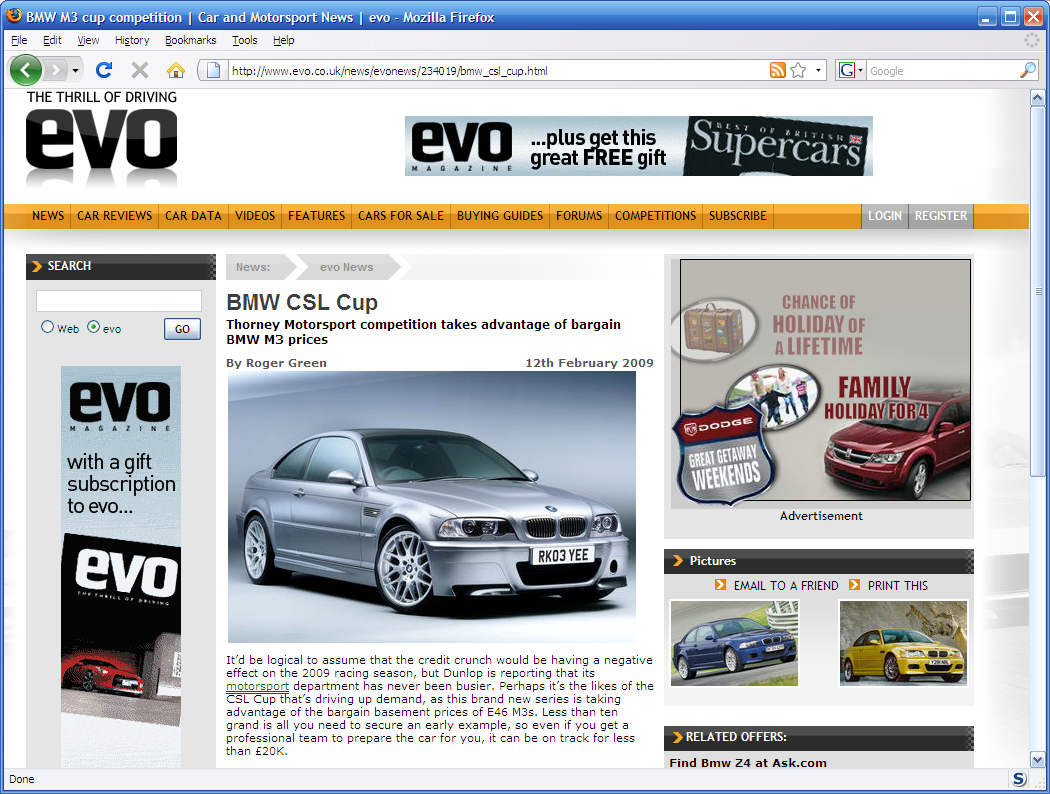Click the silver BMW CSL main article image
The image size is (1050, 794).
[431, 507]
